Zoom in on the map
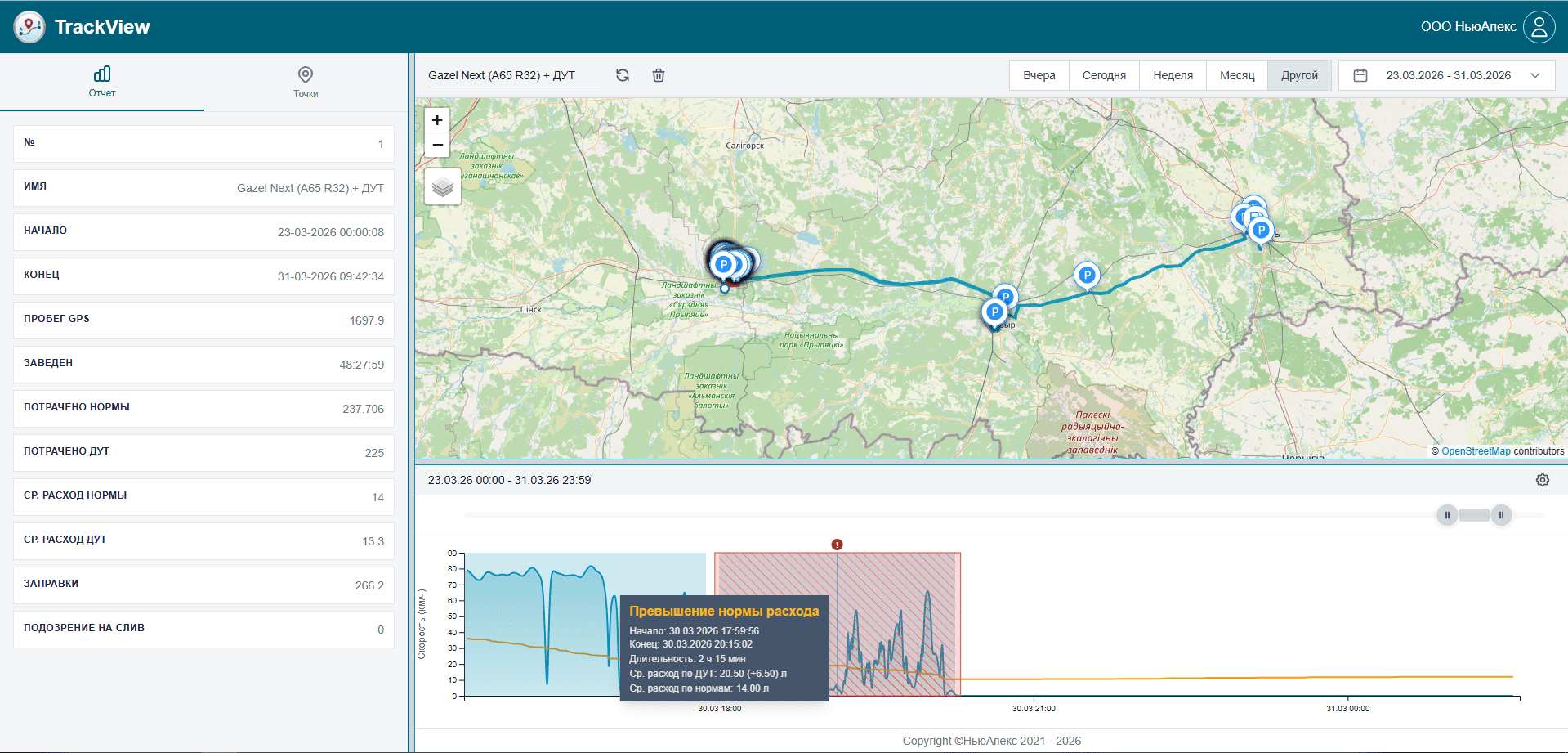Screen dimensions: 1568x753 pyautogui.click(x=438, y=120)
